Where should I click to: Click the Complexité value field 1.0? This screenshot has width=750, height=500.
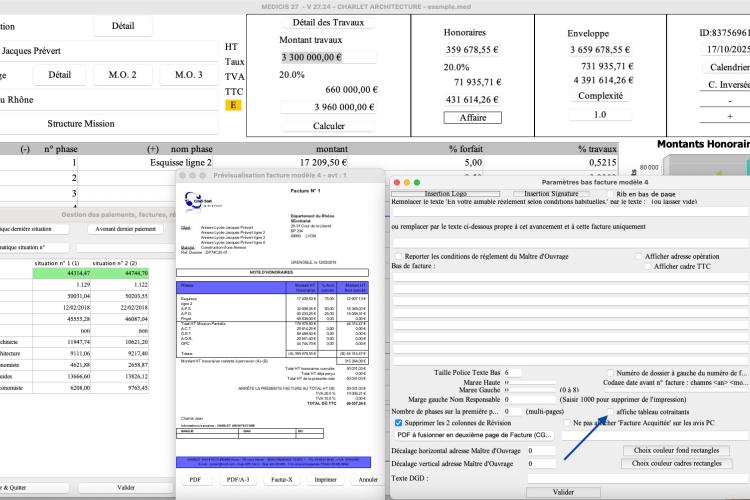coord(600,114)
